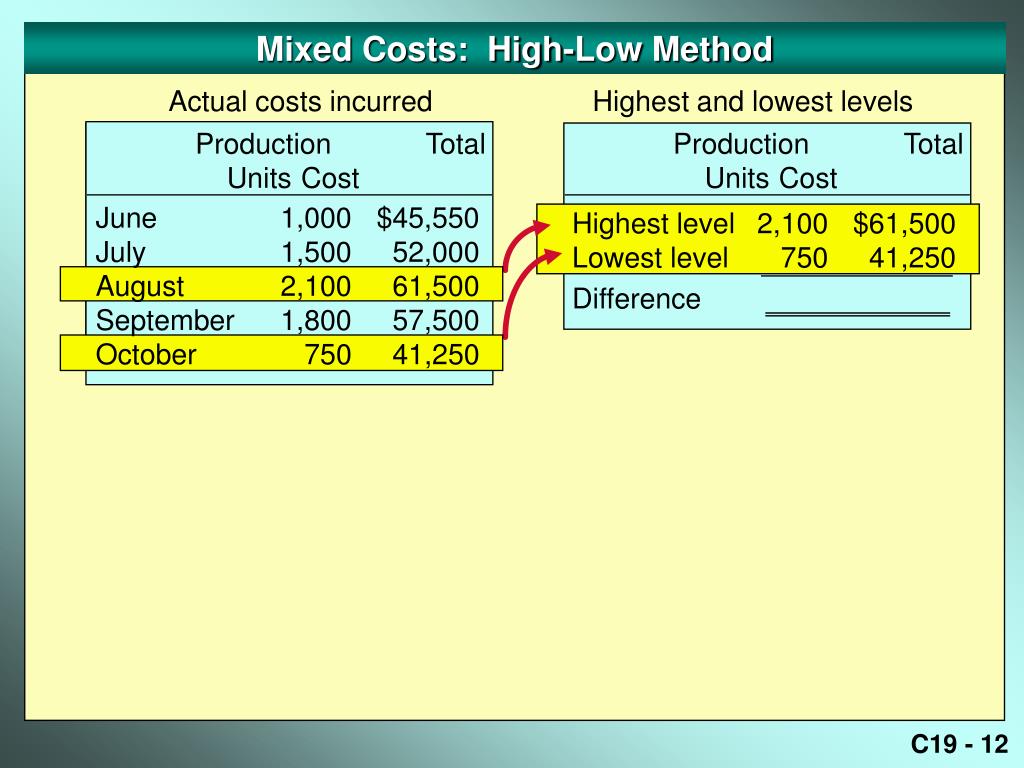Click the highlighted 'August' row label
Viewport: 1024px width, 768px height.
pyautogui.click(x=140, y=287)
